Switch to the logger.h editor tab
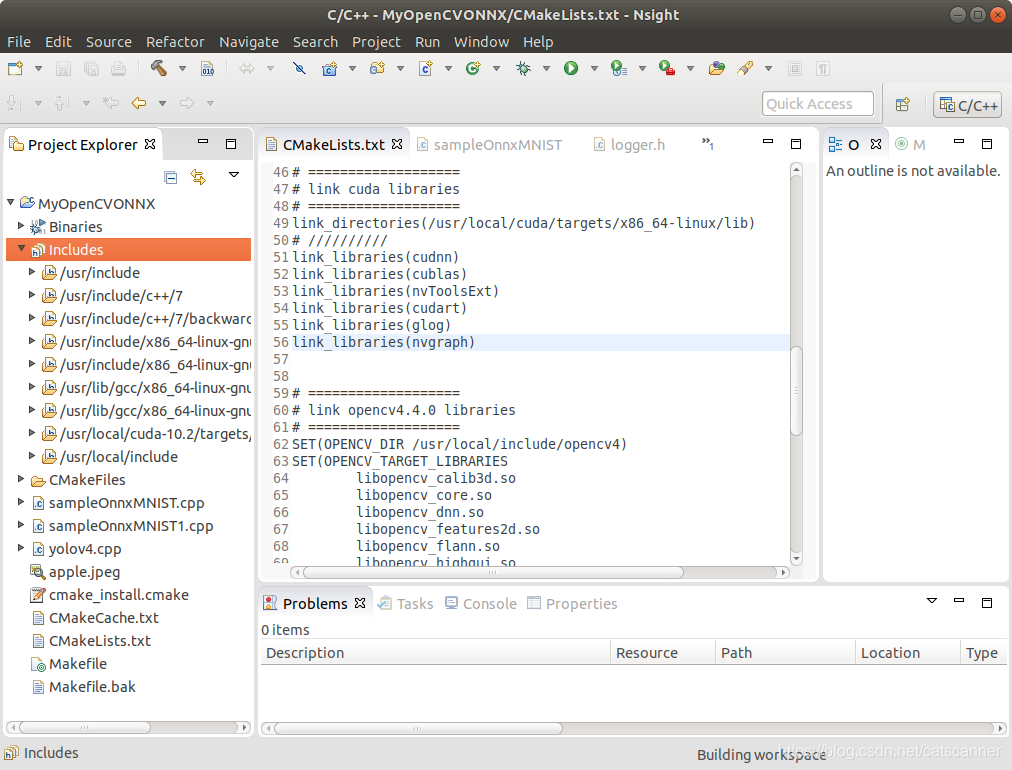The image size is (1012, 770). (629, 145)
